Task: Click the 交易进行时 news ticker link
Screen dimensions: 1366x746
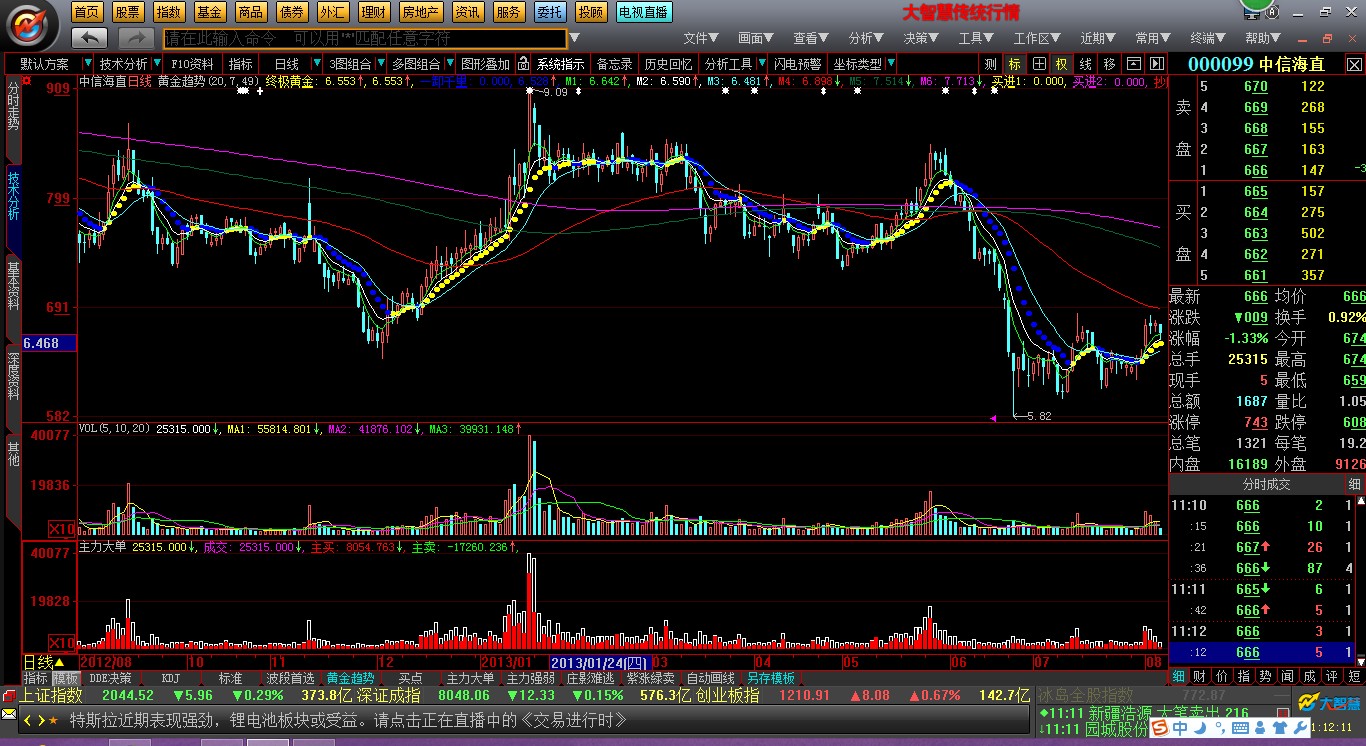Action: (x=572, y=720)
